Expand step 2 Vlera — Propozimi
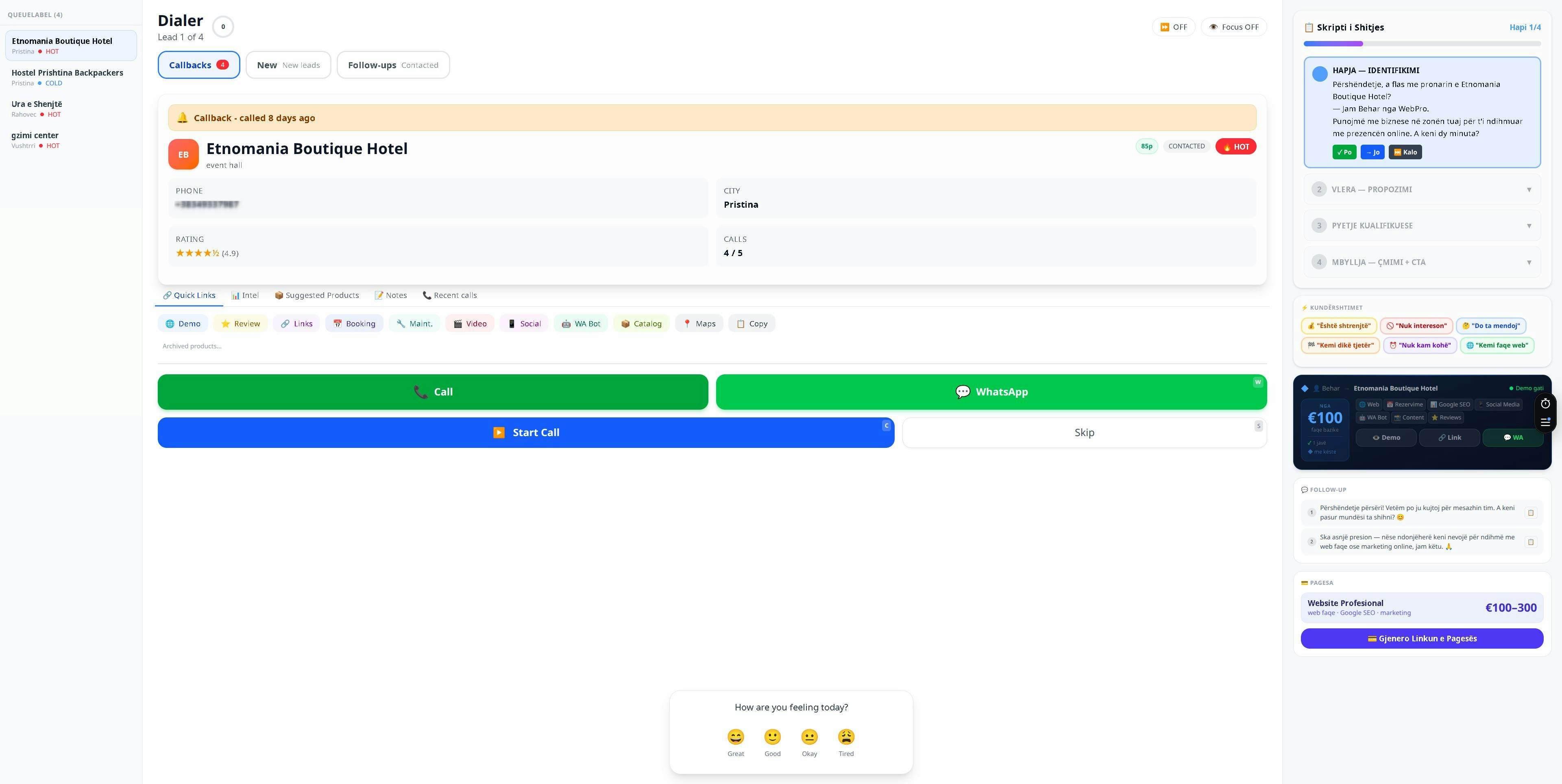Screen dimensions: 1562x784 [x=1422, y=190]
